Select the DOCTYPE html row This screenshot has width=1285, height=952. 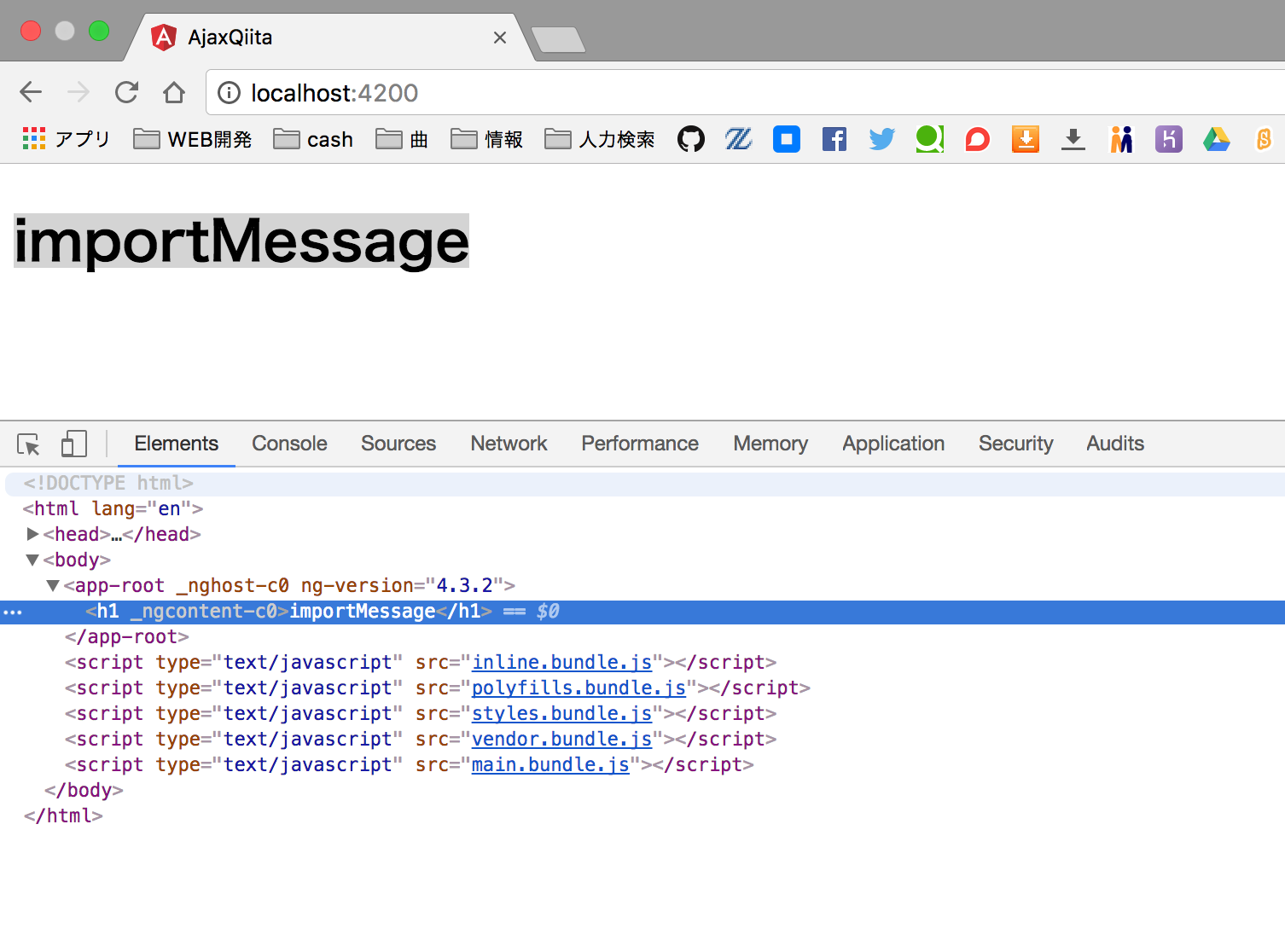[642, 484]
